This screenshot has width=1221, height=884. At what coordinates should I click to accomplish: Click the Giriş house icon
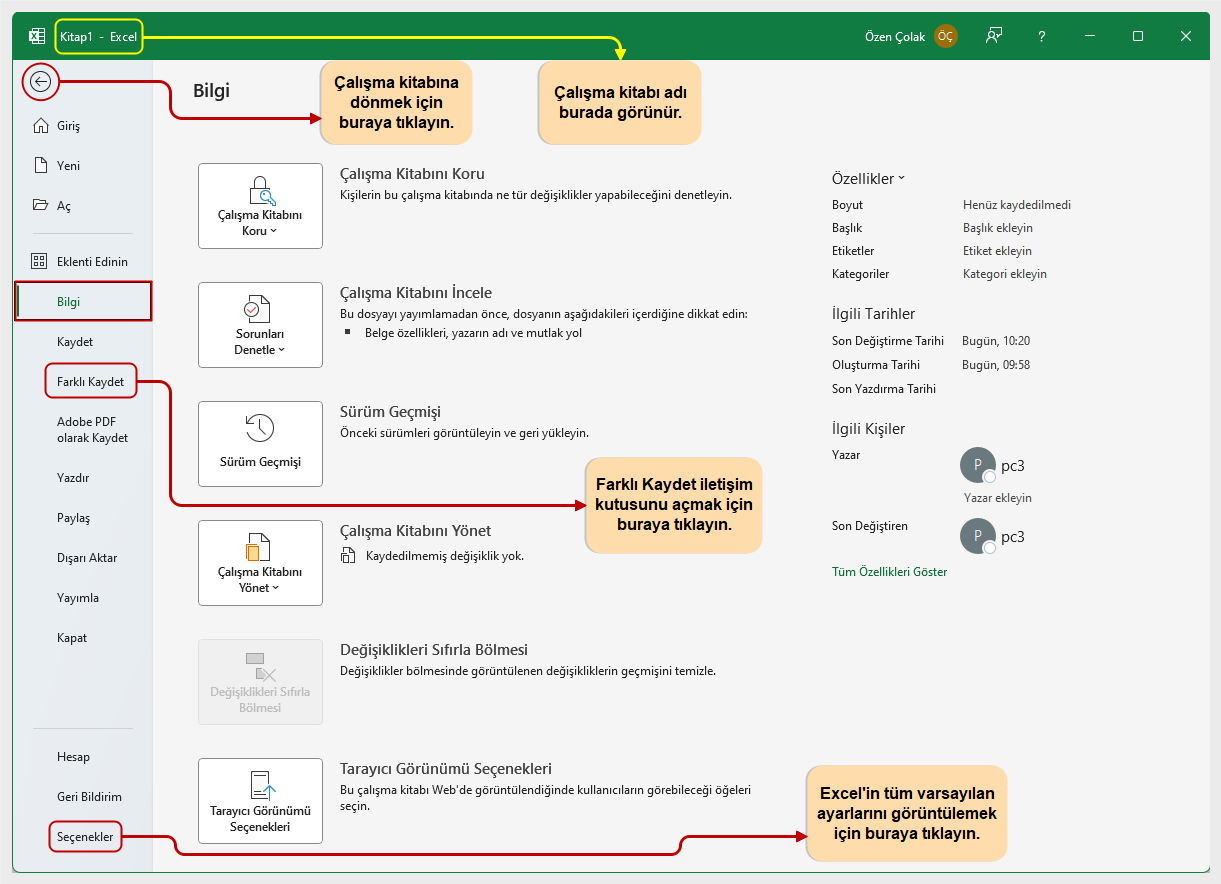40,126
